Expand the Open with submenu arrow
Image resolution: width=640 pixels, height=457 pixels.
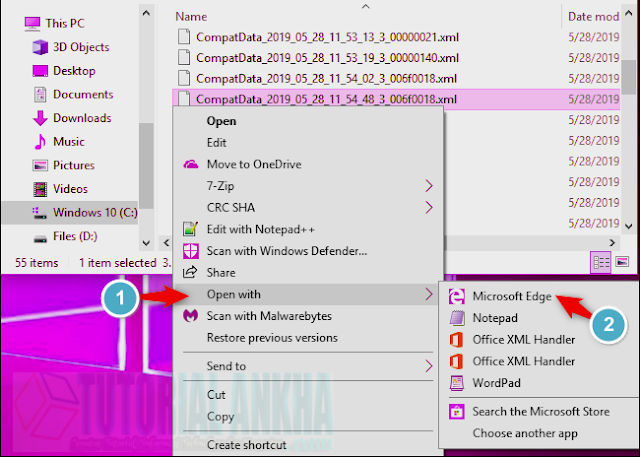(429, 294)
